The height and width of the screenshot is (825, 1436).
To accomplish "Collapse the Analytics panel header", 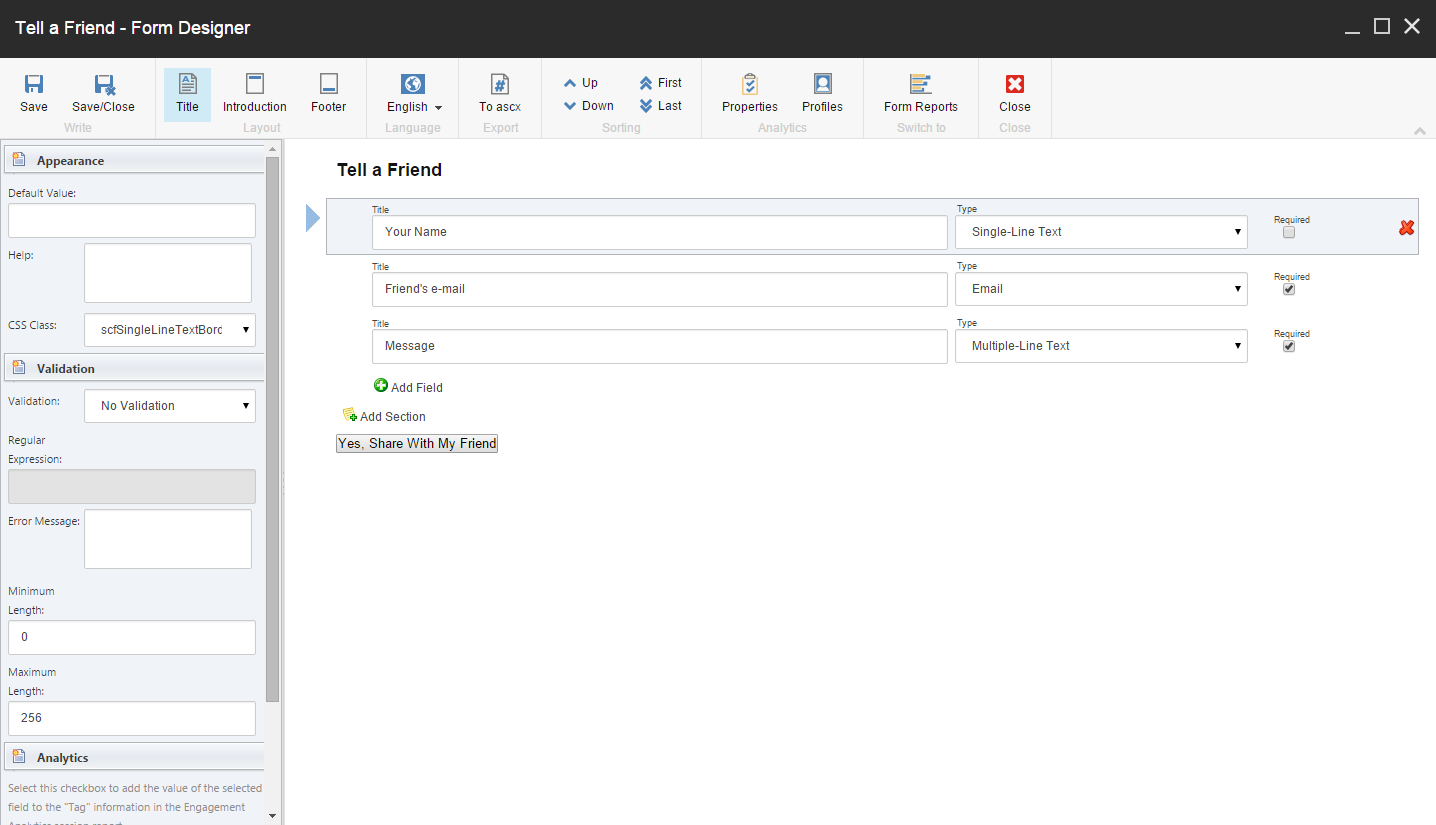I will click(134, 757).
